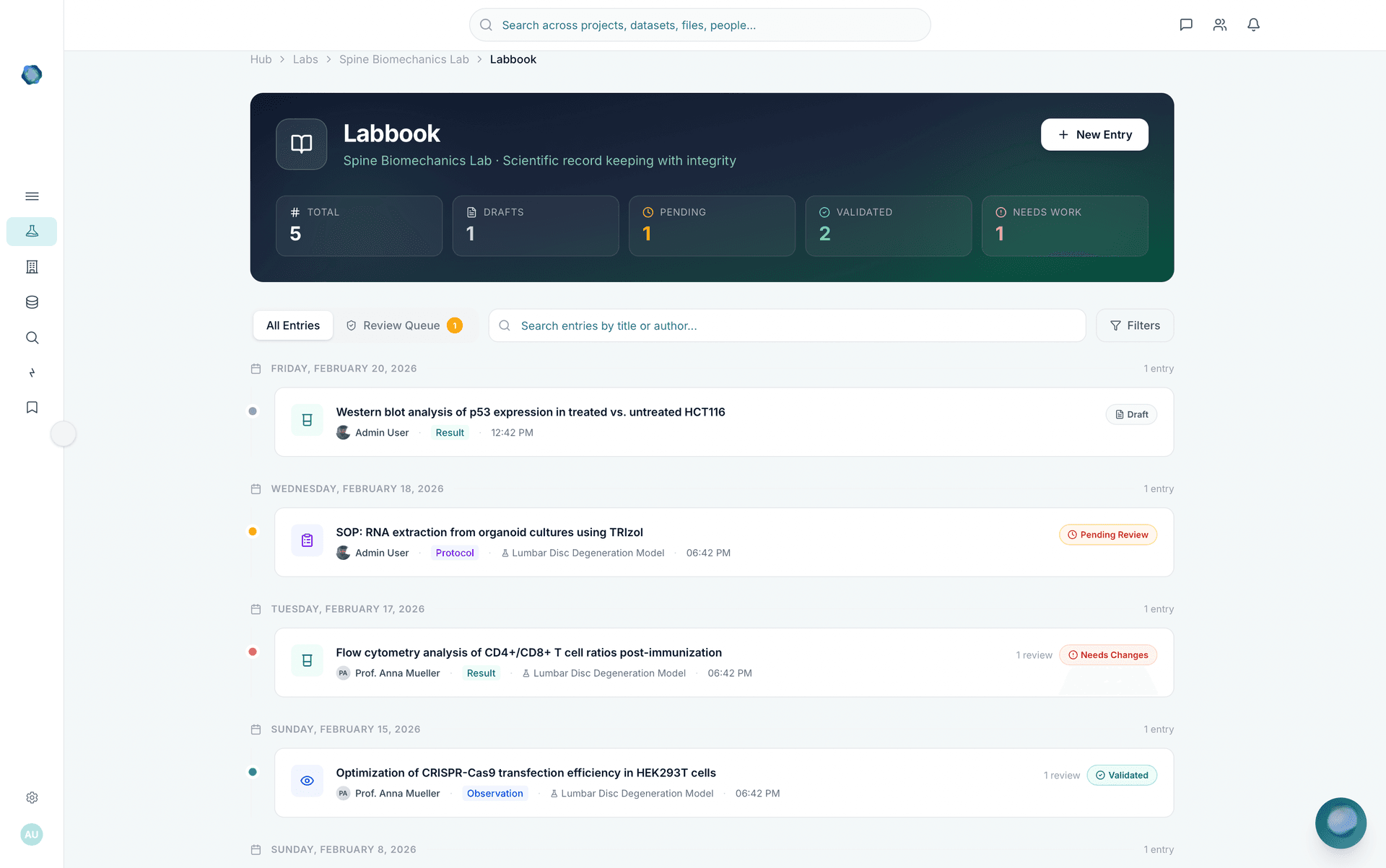Click Result tag on Western blot entry
This screenshot has width=1386, height=868.
pos(450,433)
